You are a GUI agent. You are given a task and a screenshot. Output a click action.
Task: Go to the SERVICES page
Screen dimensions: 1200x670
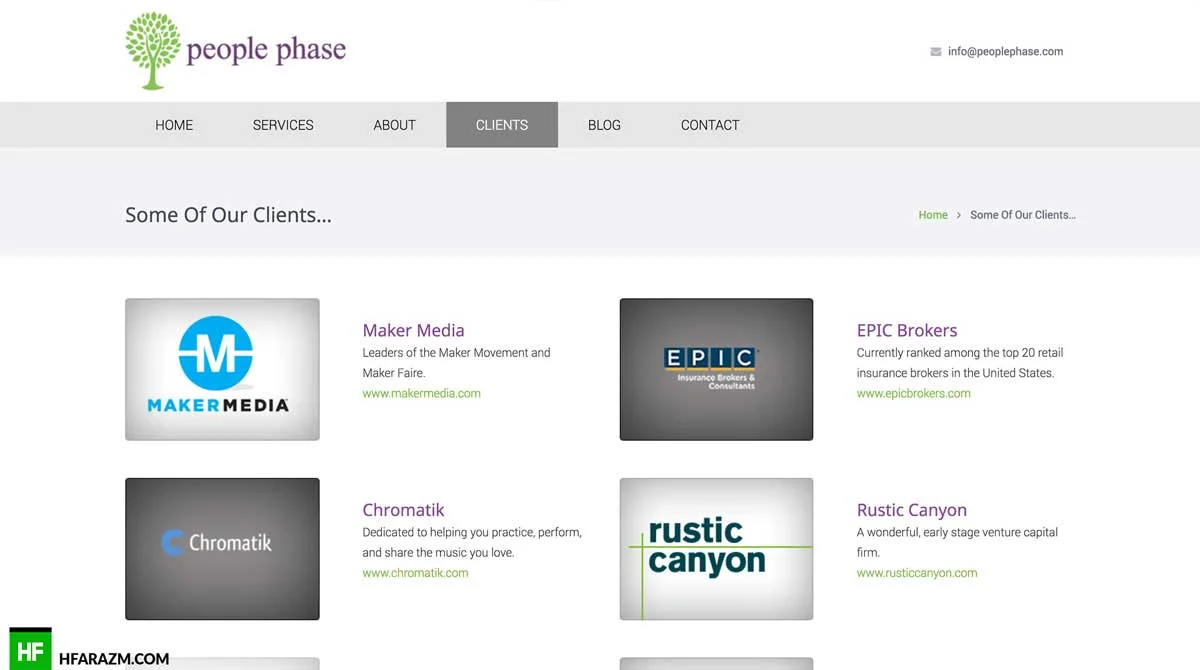(x=283, y=125)
